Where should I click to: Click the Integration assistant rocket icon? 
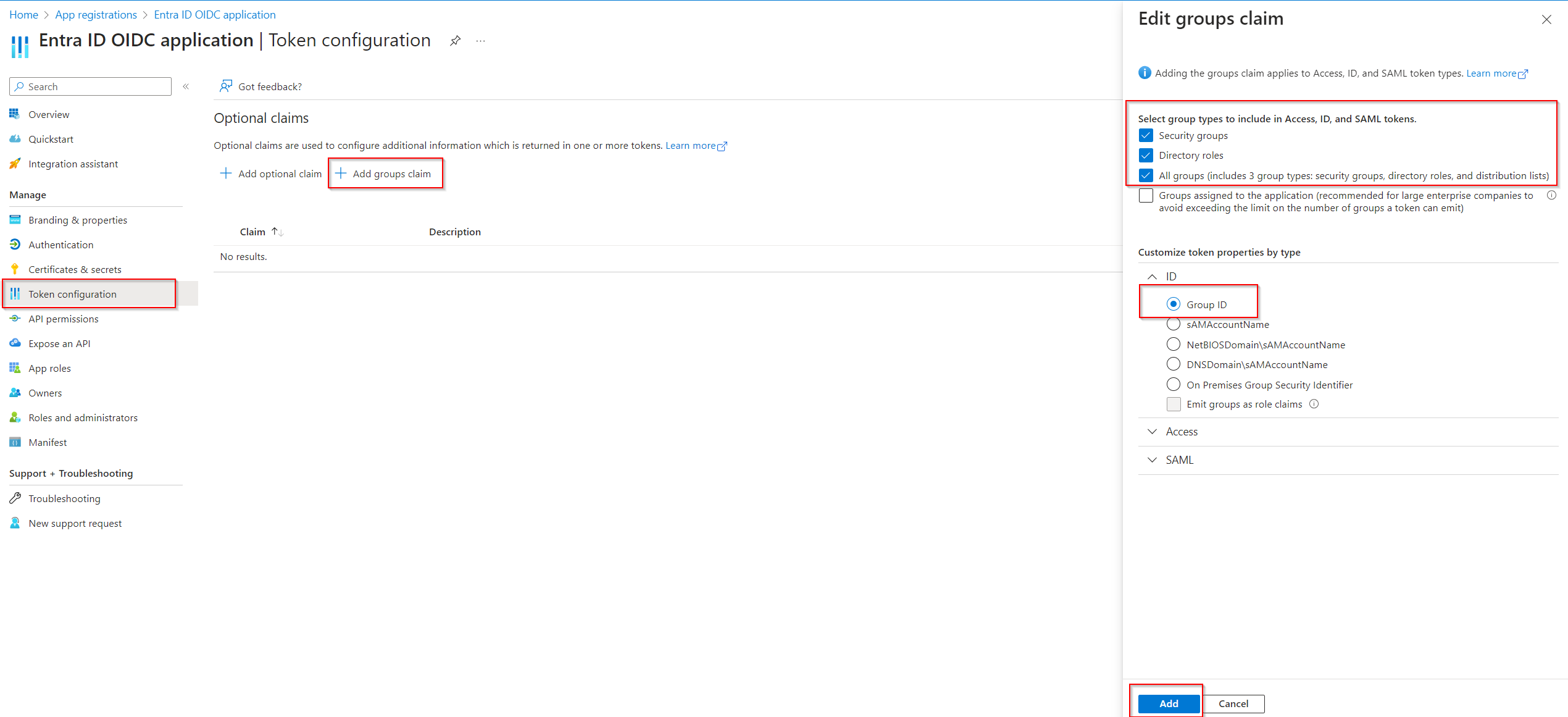15,164
